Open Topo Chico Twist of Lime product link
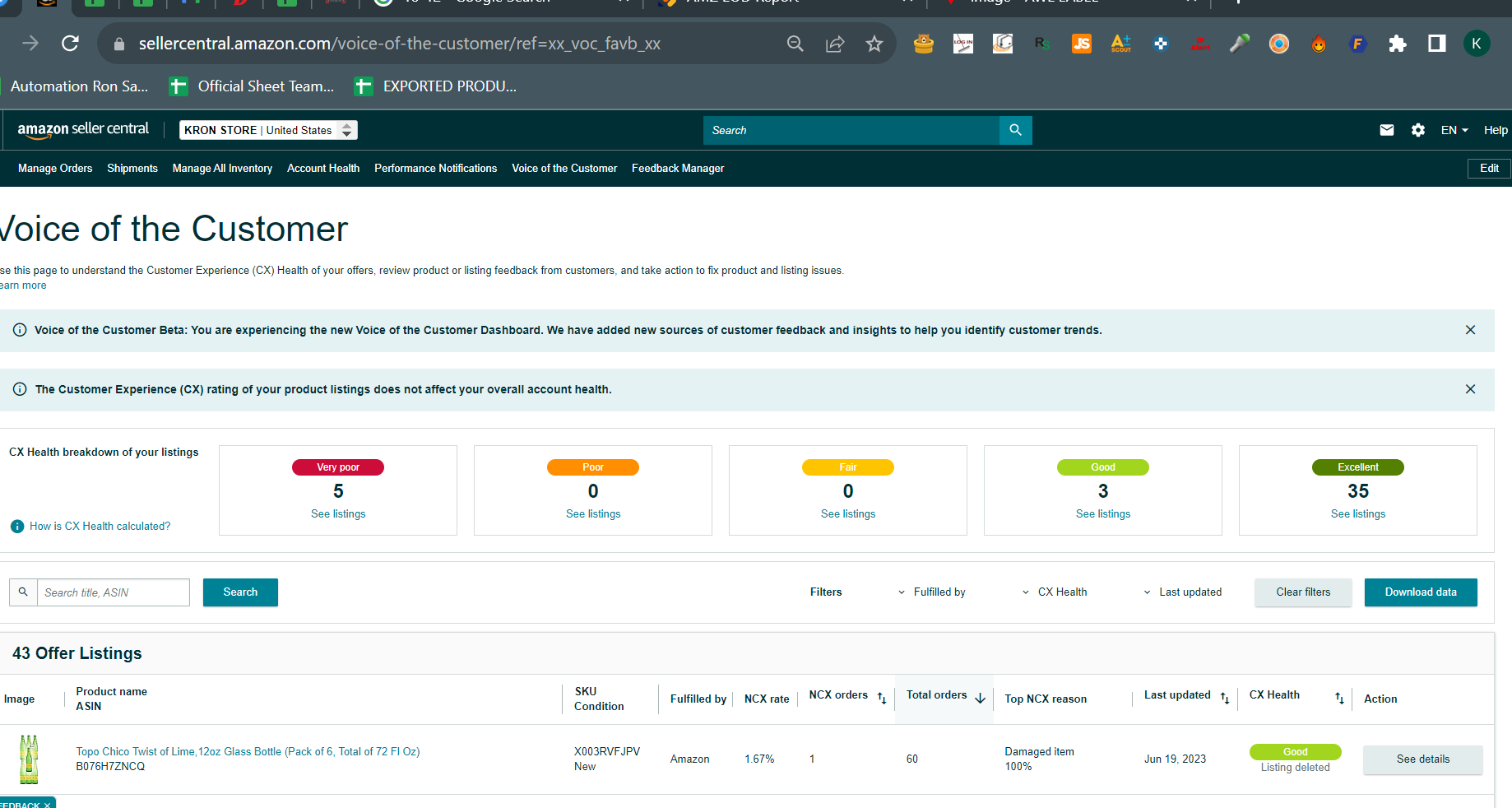1512x808 pixels. (248, 752)
